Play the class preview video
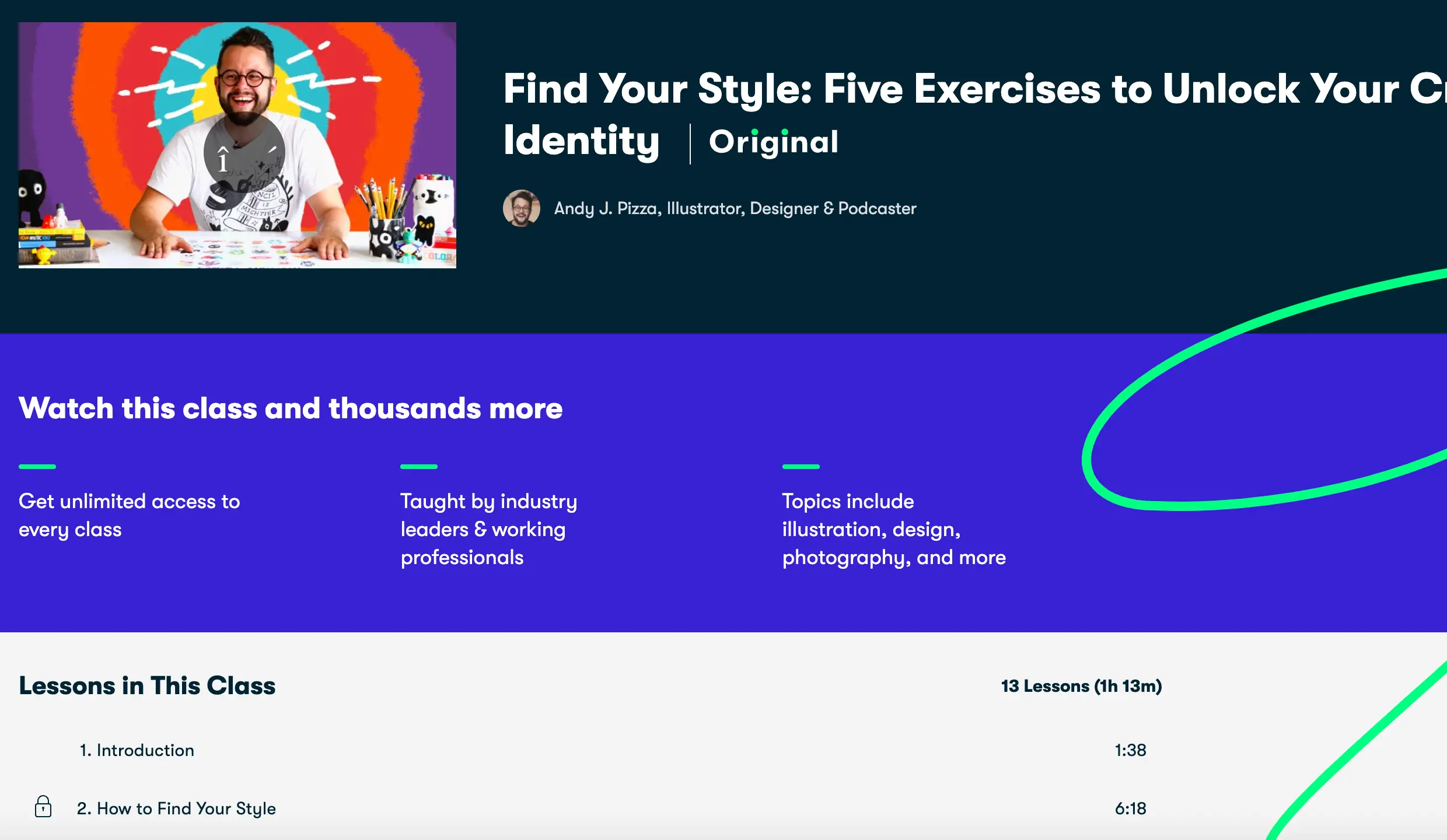Viewport: 1447px width, 840px height. pyautogui.click(x=244, y=153)
